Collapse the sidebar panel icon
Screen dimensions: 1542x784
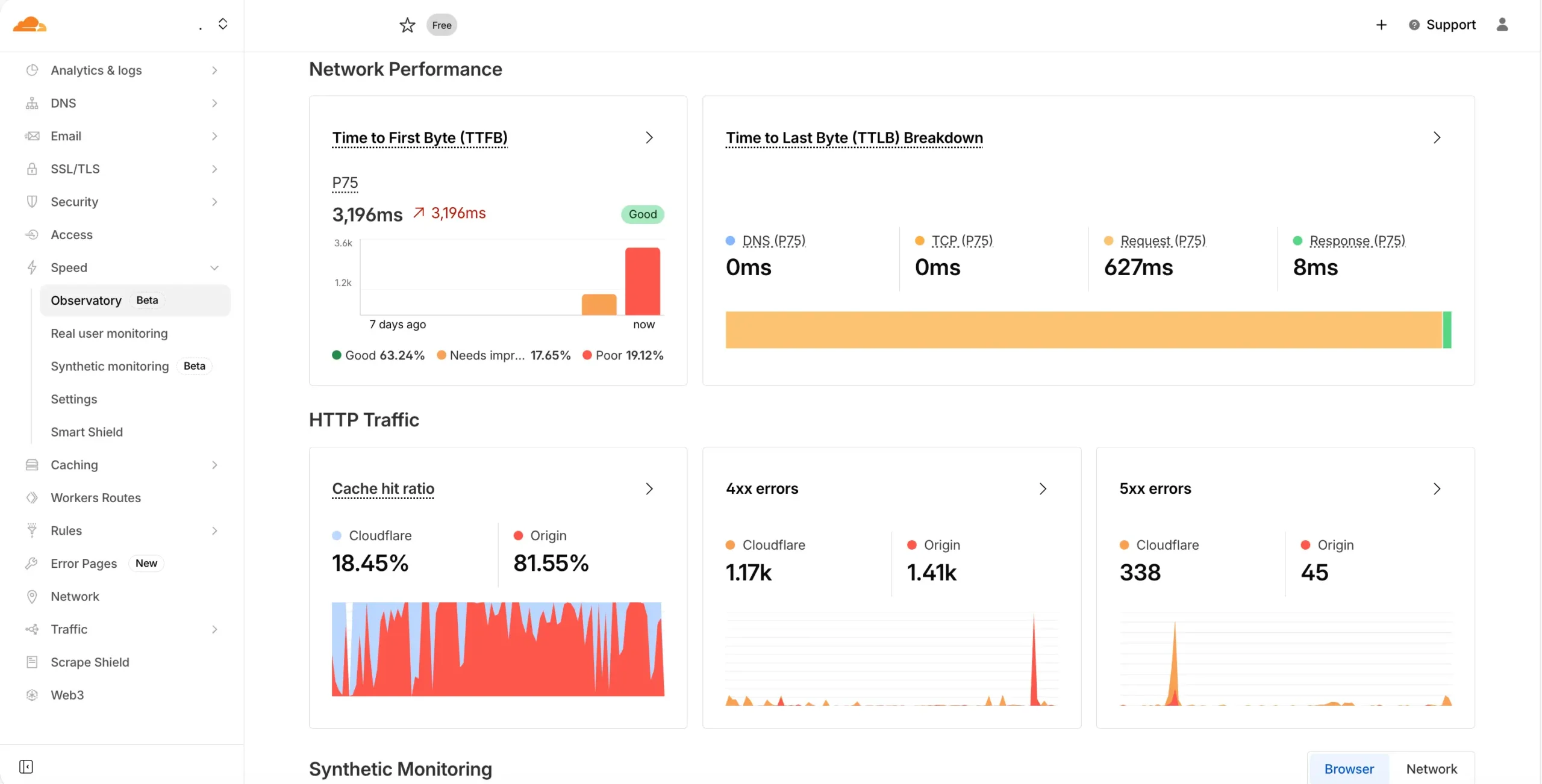[x=26, y=767]
